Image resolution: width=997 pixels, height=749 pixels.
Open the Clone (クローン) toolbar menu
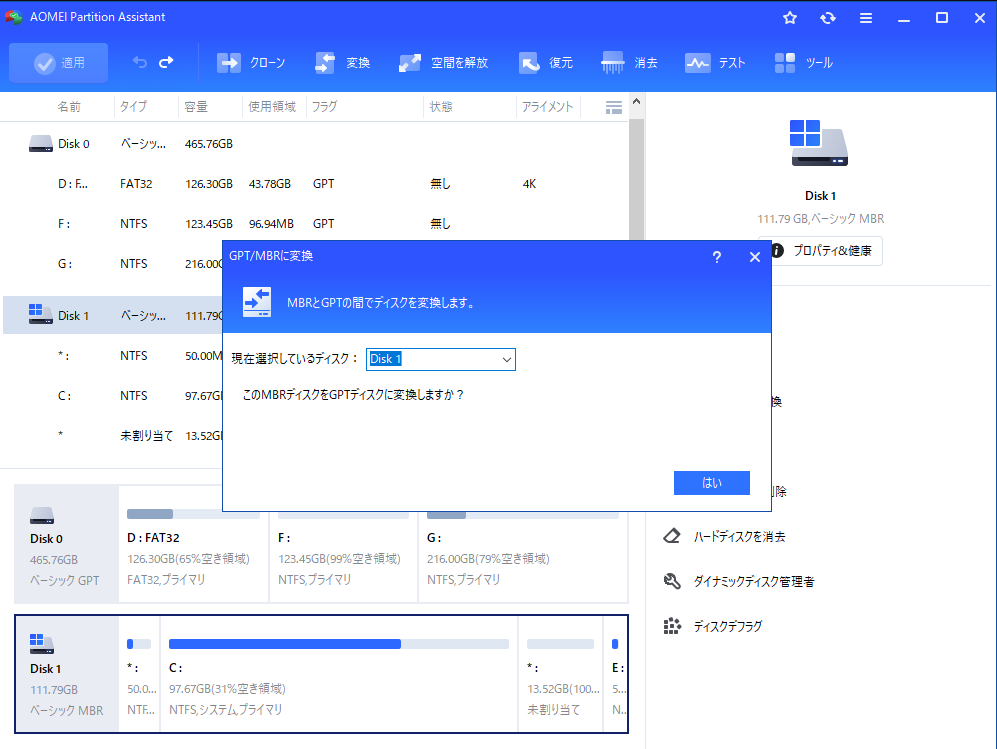[x=251, y=63]
